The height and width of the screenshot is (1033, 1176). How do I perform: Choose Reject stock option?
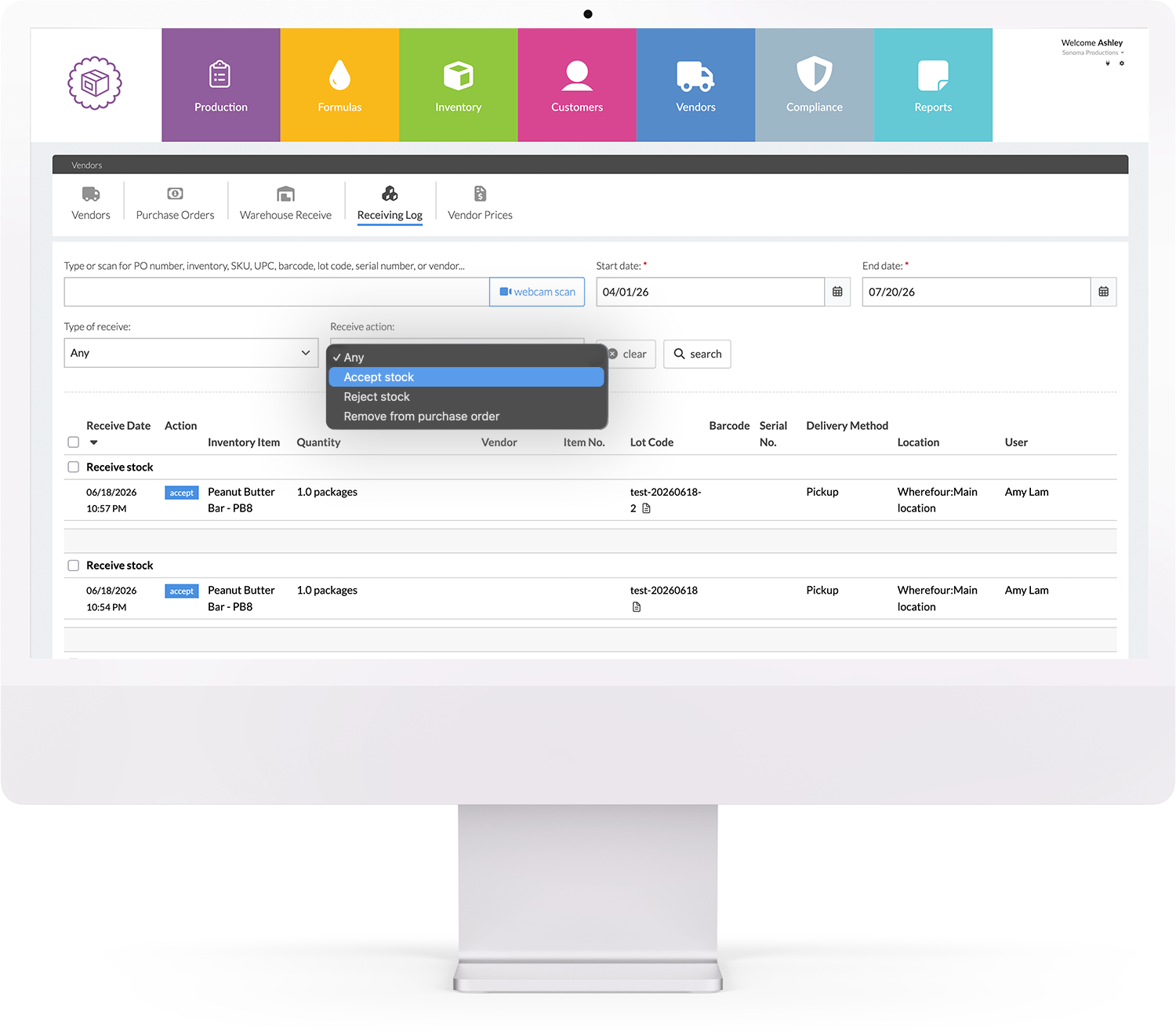pyautogui.click(x=466, y=397)
